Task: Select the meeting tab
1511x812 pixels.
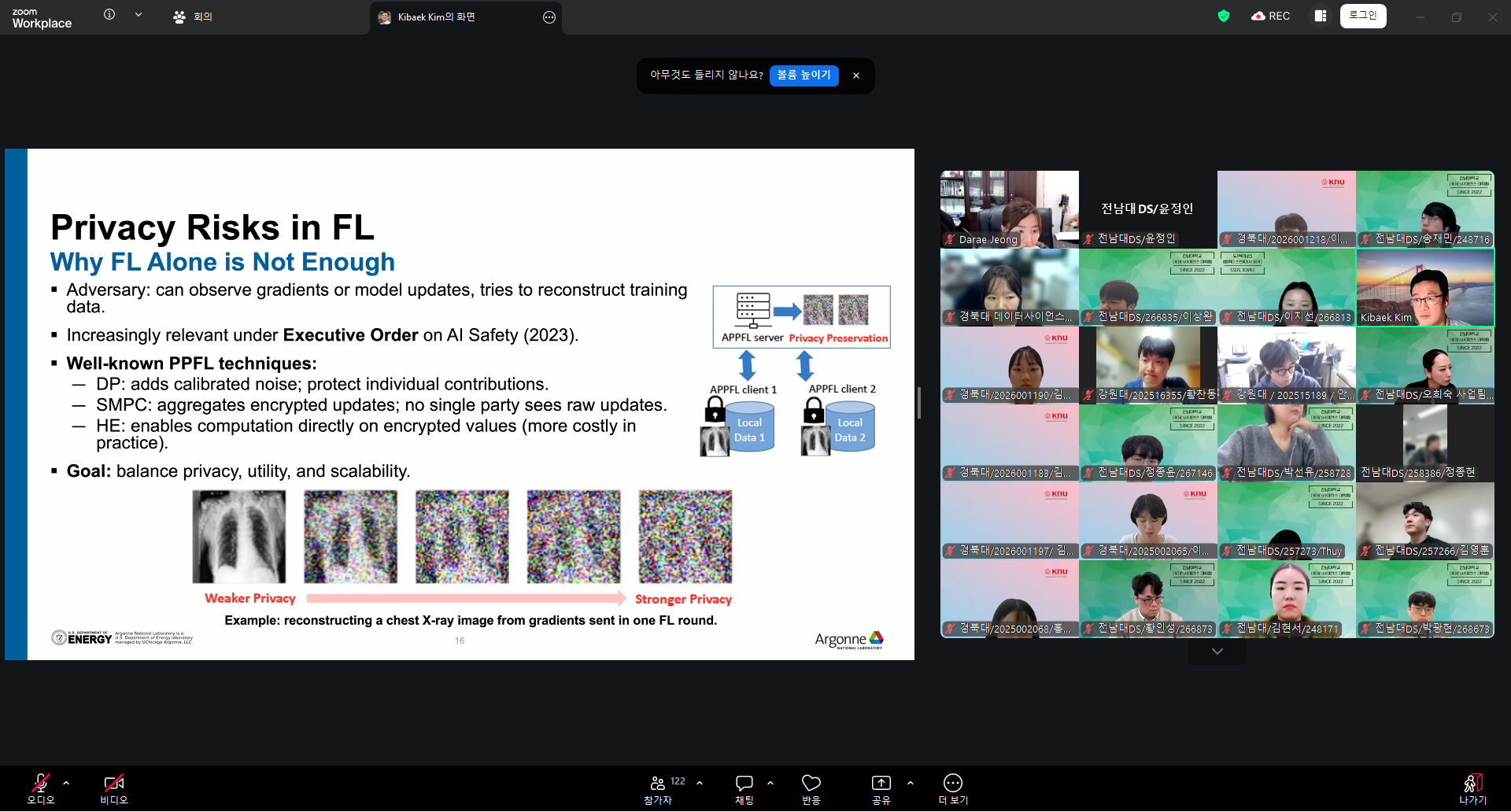Action: (194, 17)
